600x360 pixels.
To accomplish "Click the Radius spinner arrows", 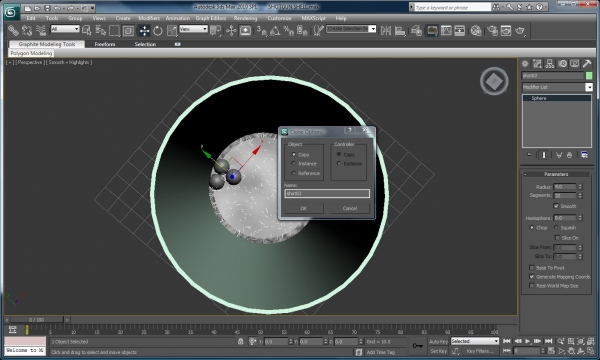I will click(580, 187).
